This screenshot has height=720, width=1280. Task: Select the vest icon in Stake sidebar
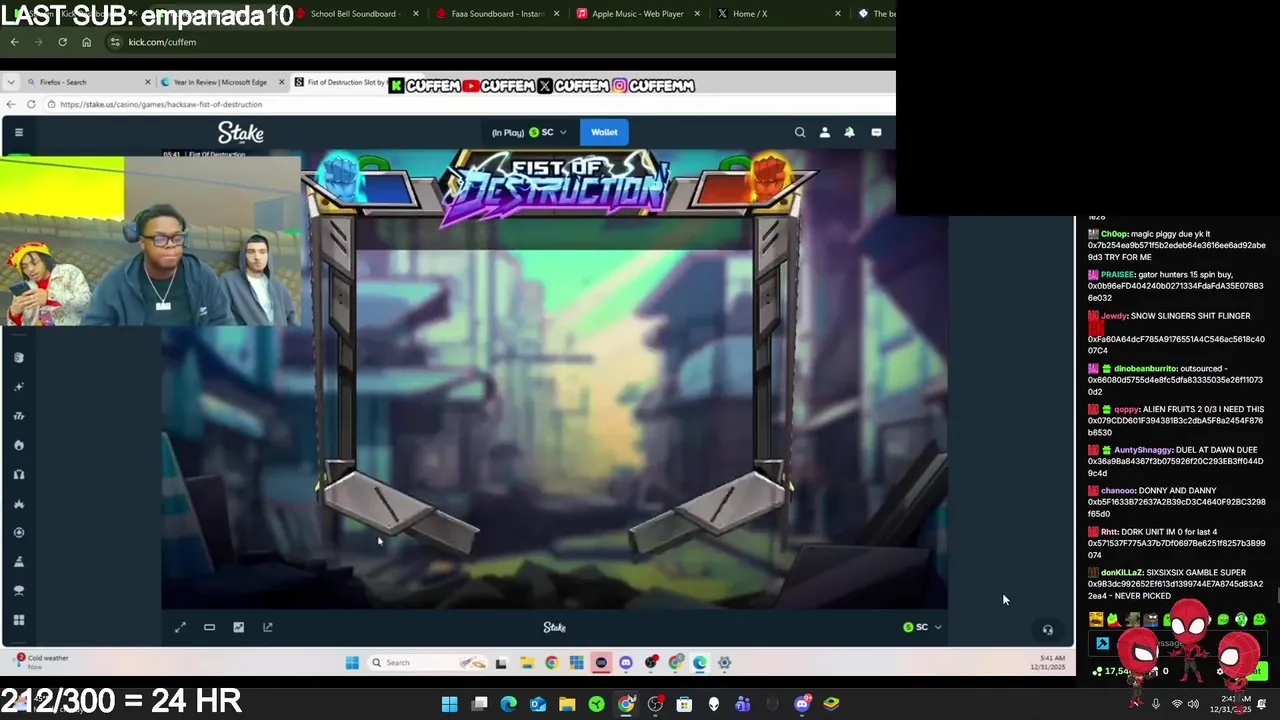[x=19, y=474]
